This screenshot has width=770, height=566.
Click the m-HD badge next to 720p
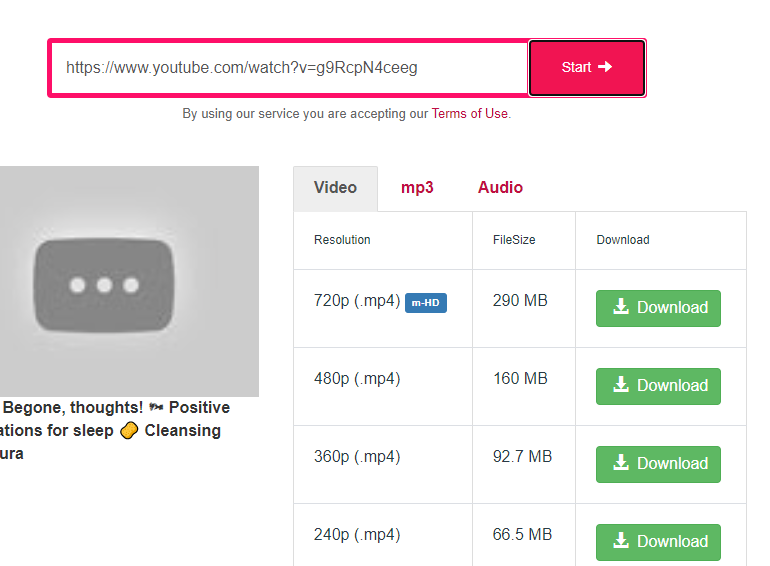click(x=426, y=303)
